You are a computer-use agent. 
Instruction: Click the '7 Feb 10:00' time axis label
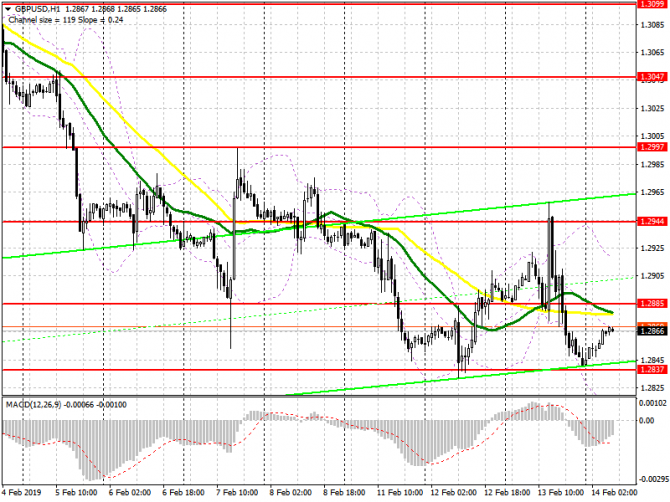point(237,493)
